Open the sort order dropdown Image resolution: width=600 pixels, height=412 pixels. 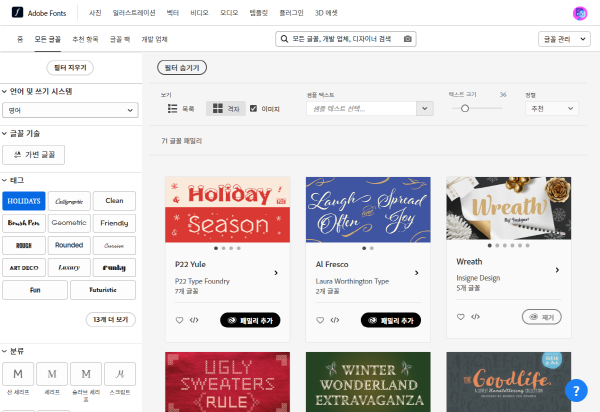click(552, 109)
